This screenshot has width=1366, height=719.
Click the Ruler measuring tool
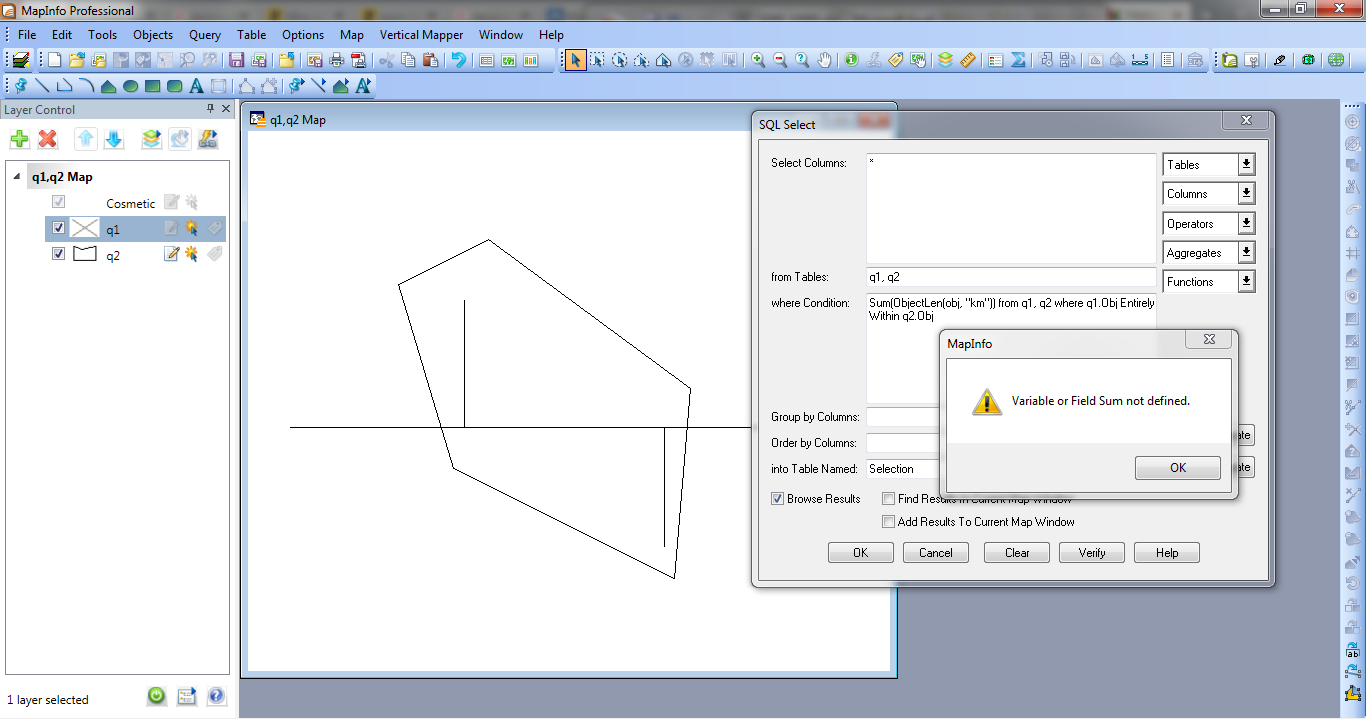967,60
